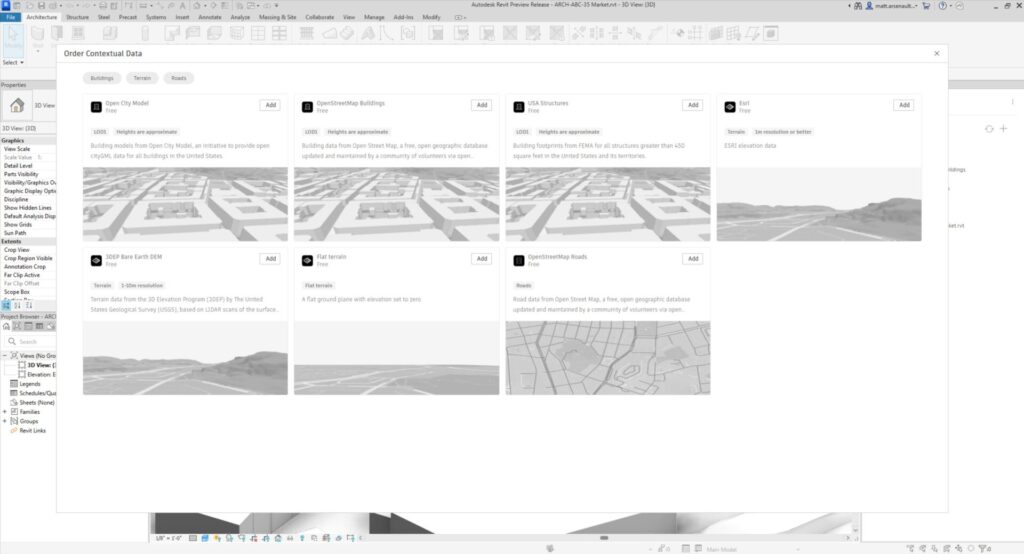Select the Curtain Grid tool icon
The width and height of the screenshot is (1024, 554).
coord(258,33)
